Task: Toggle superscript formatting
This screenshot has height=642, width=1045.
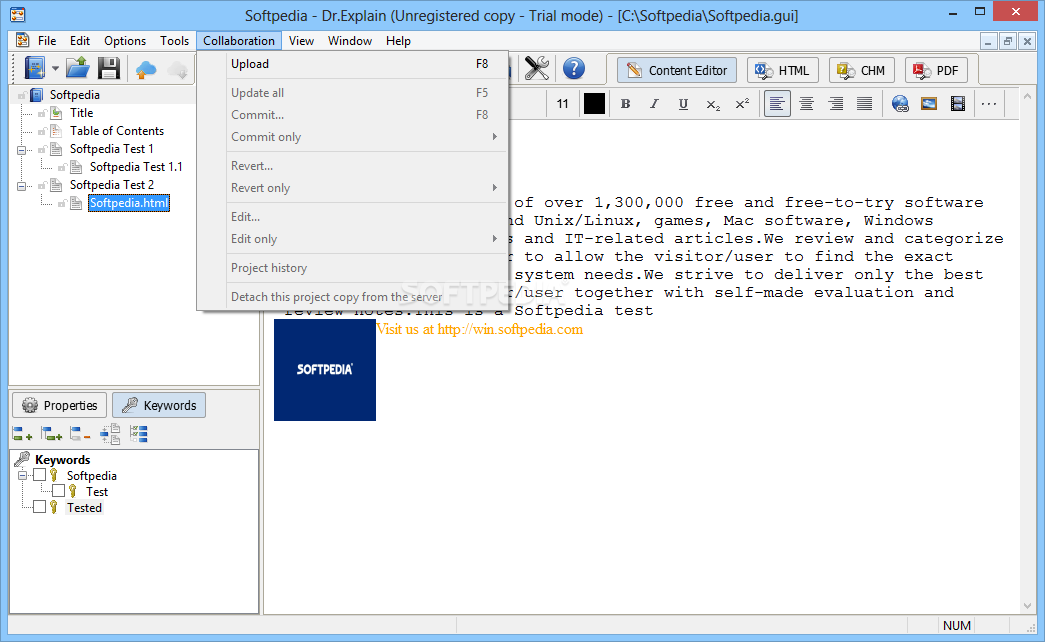Action: coord(742,104)
